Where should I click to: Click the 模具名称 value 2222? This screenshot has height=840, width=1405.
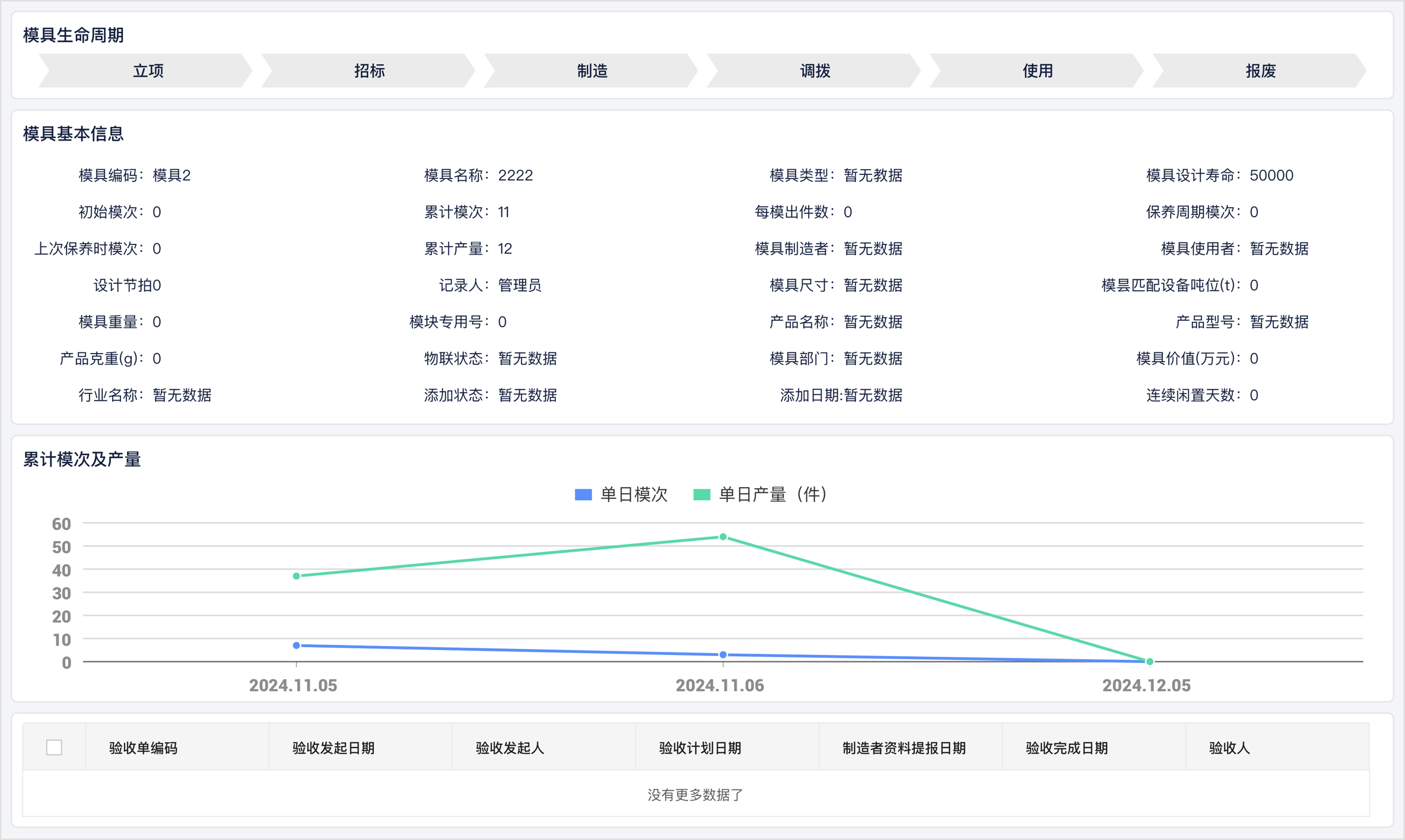(x=516, y=176)
